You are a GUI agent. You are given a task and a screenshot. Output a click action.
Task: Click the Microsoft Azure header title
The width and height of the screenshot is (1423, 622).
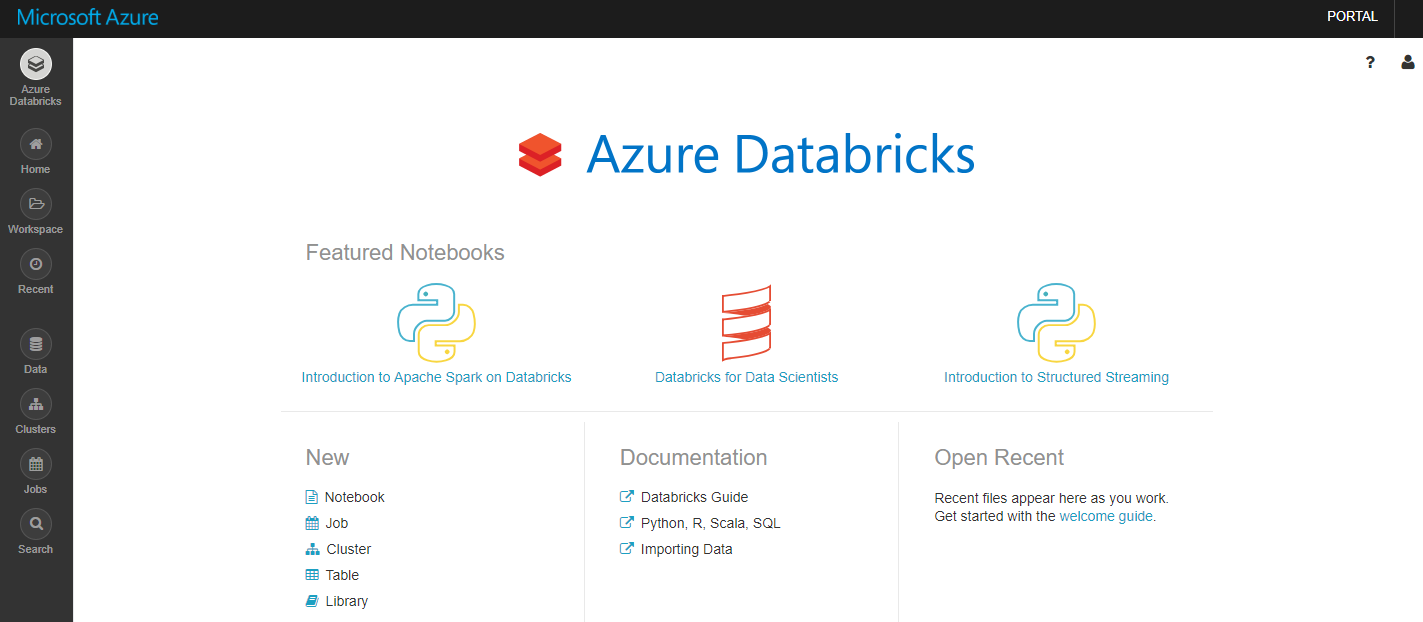[88, 17]
